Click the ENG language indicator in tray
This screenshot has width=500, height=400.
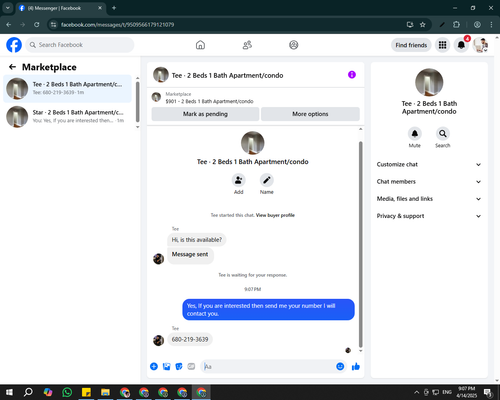point(447,392)
